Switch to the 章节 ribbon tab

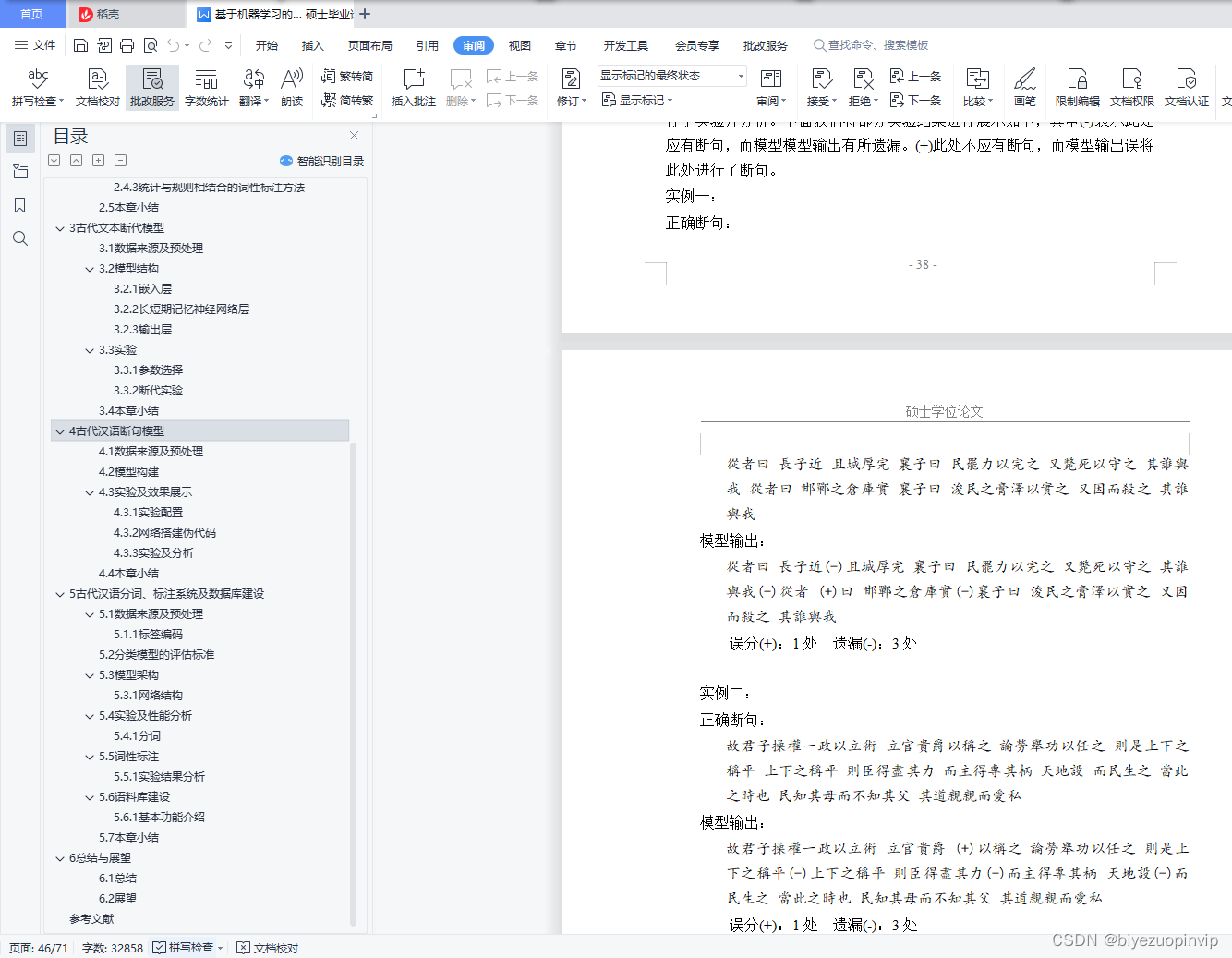click(566, 45)
